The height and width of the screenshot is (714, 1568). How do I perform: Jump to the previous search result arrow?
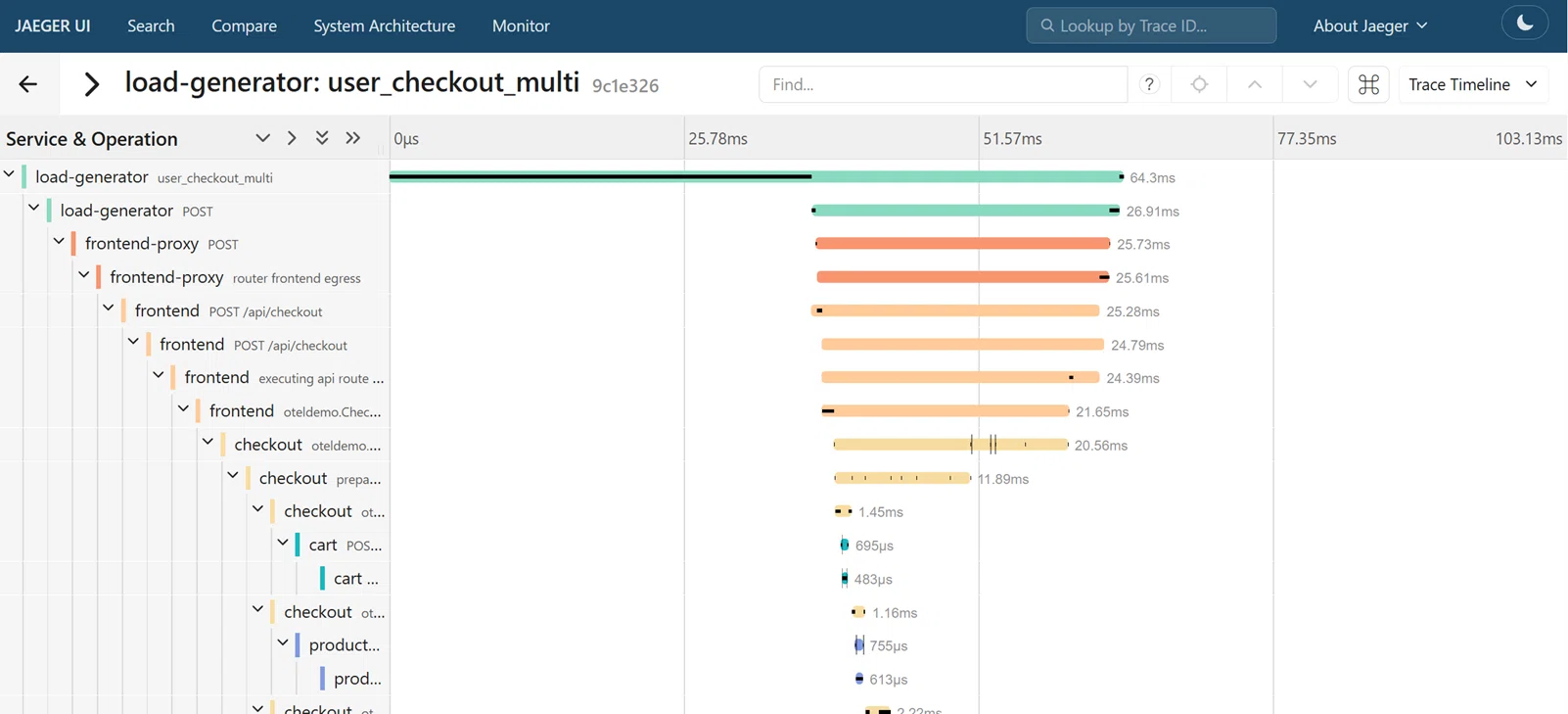click(1255, 84)
